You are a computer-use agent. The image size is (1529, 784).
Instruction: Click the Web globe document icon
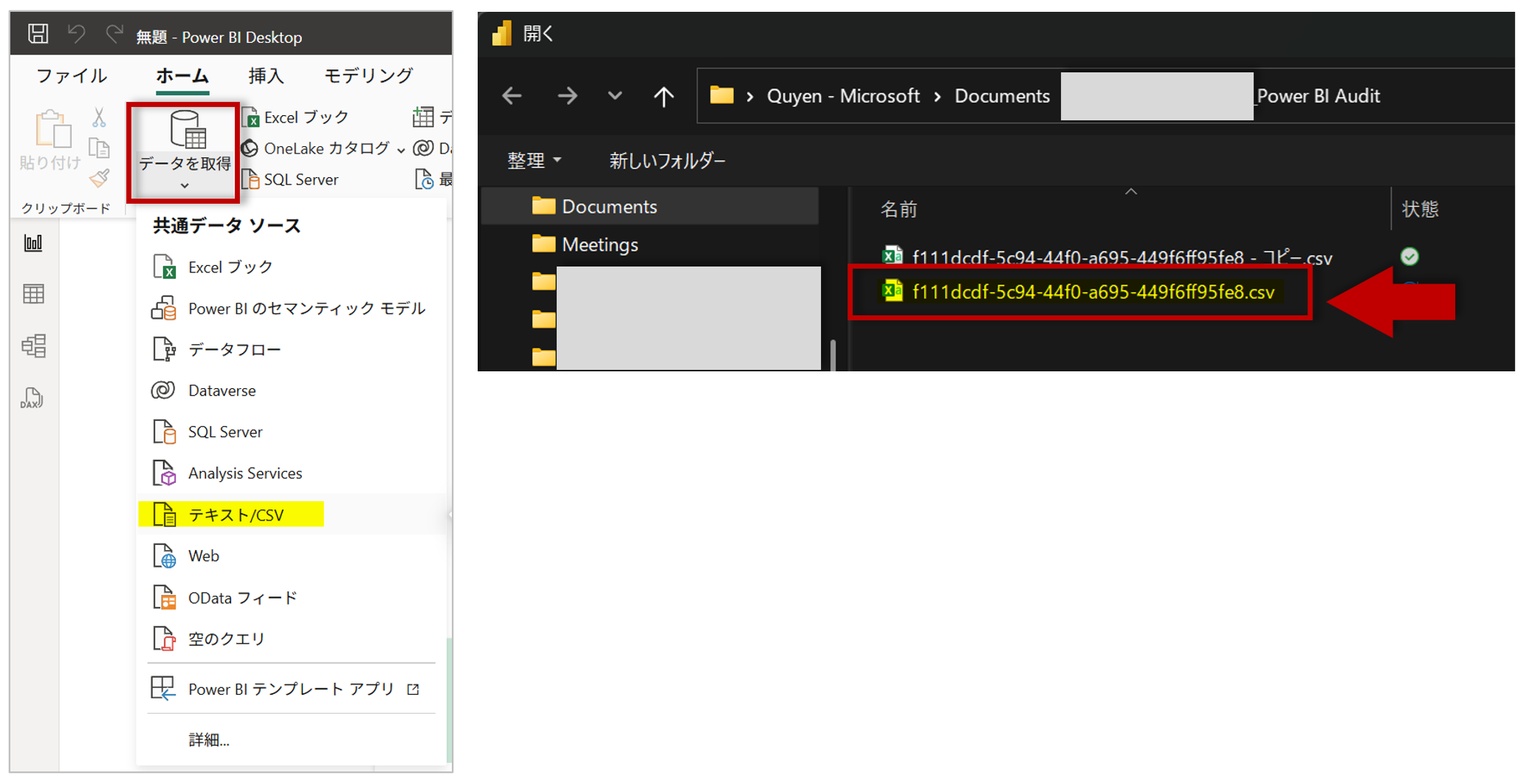coord(164,556)
